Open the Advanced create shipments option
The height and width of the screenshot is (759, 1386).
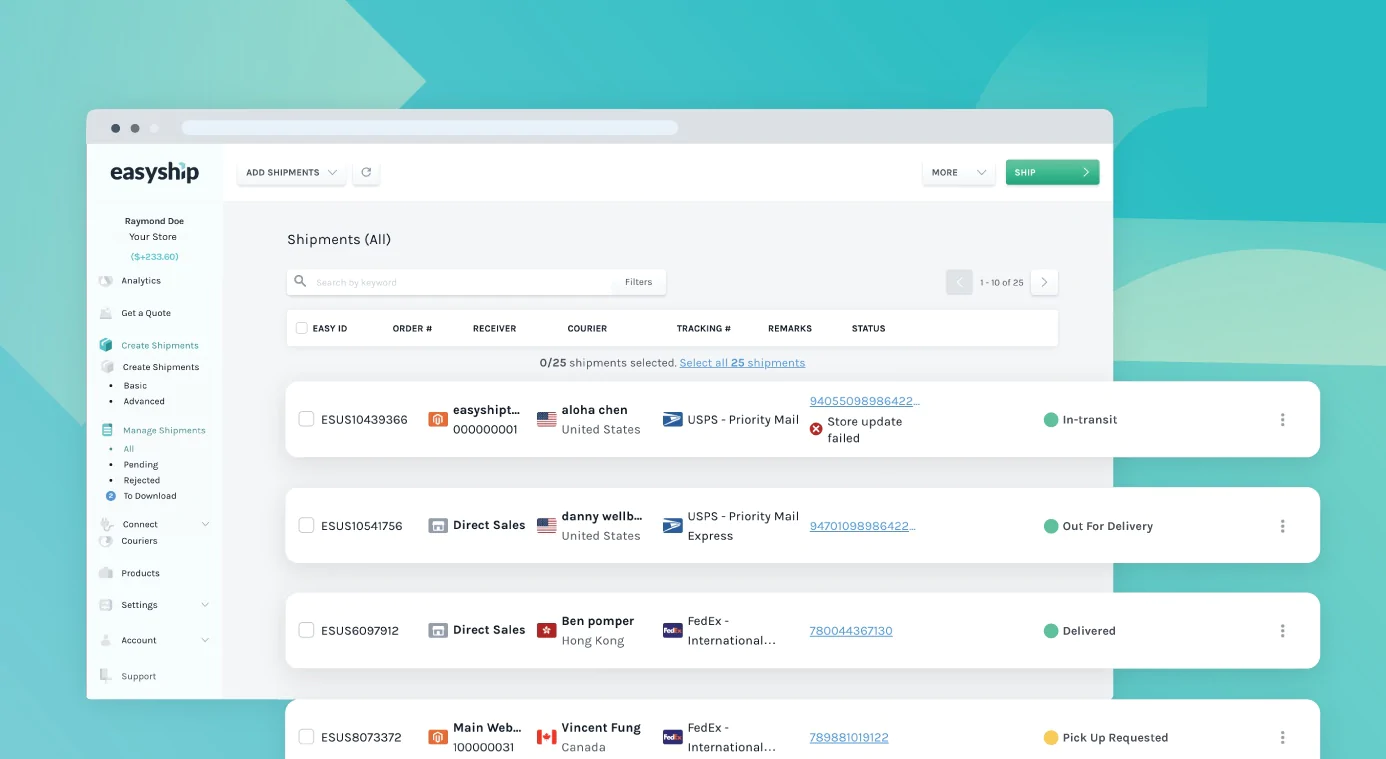(144, 401)
